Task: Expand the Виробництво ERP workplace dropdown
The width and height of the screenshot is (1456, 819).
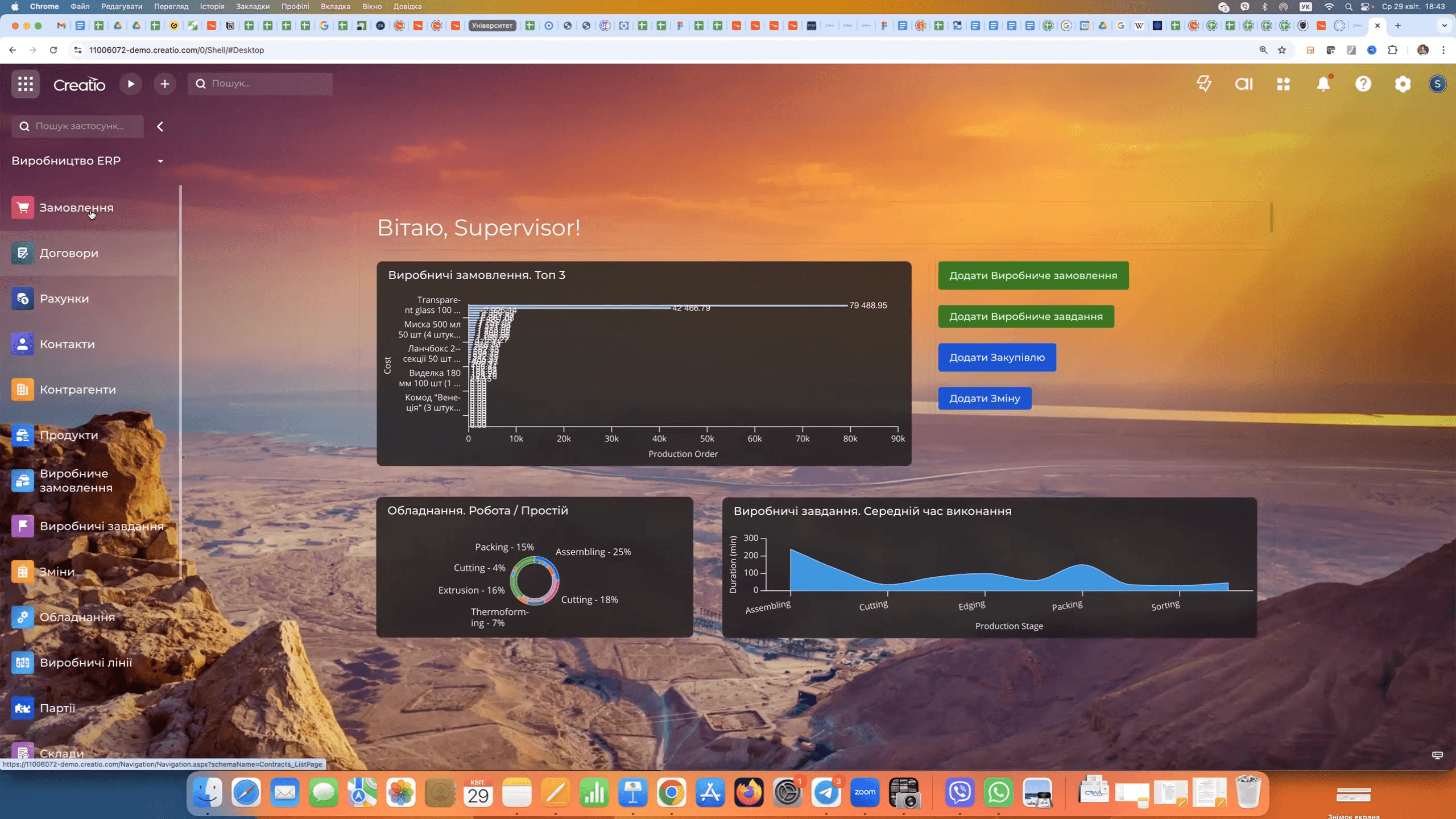Action: (160, 161)
